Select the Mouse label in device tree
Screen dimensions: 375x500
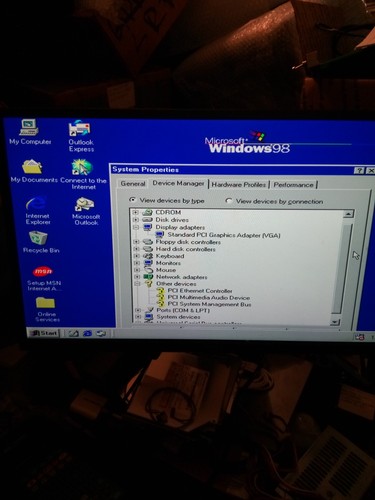point(166,270)
